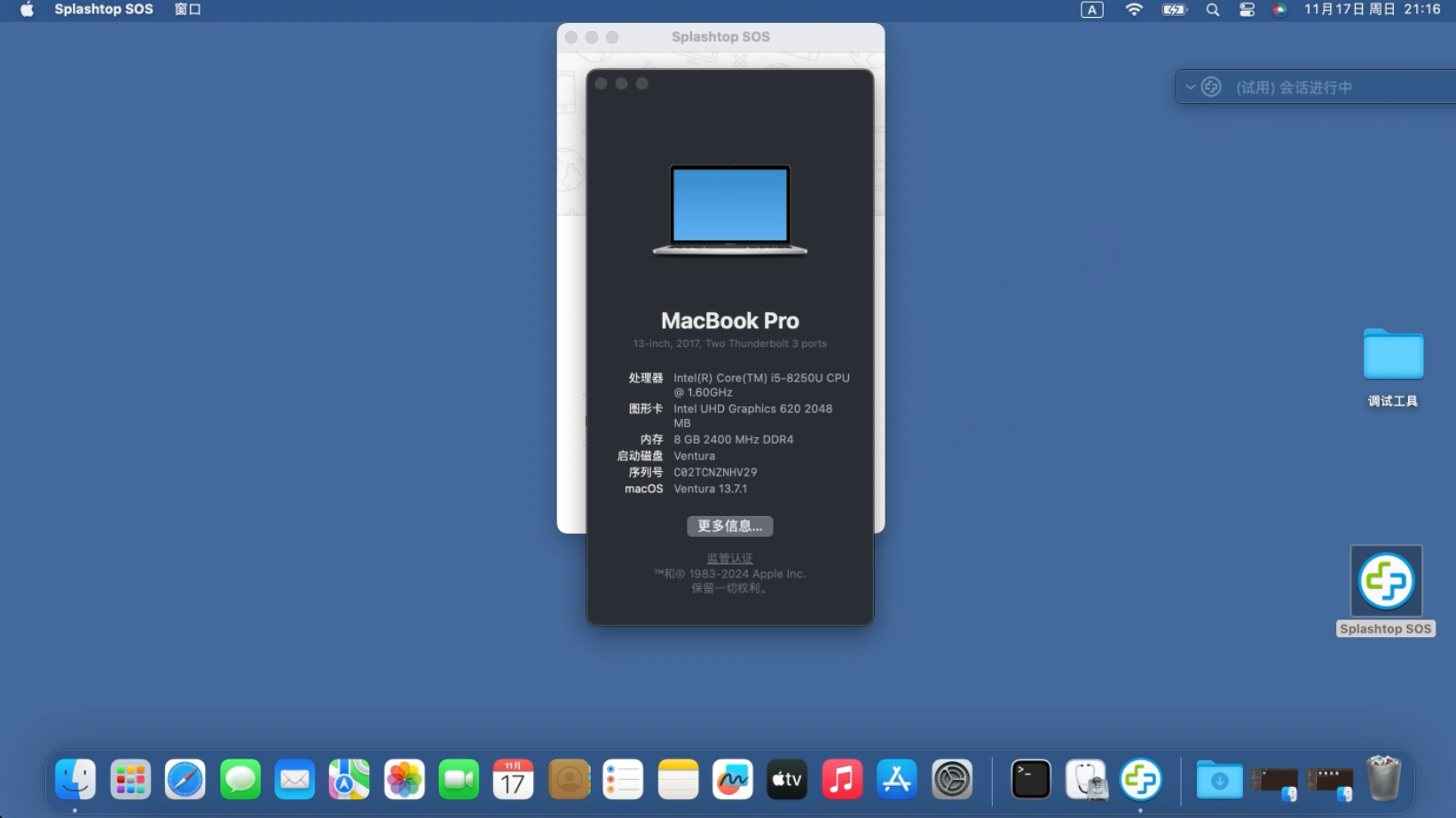Open System Settings from the Dock
1456x818 pixels.
coord(950,780)
